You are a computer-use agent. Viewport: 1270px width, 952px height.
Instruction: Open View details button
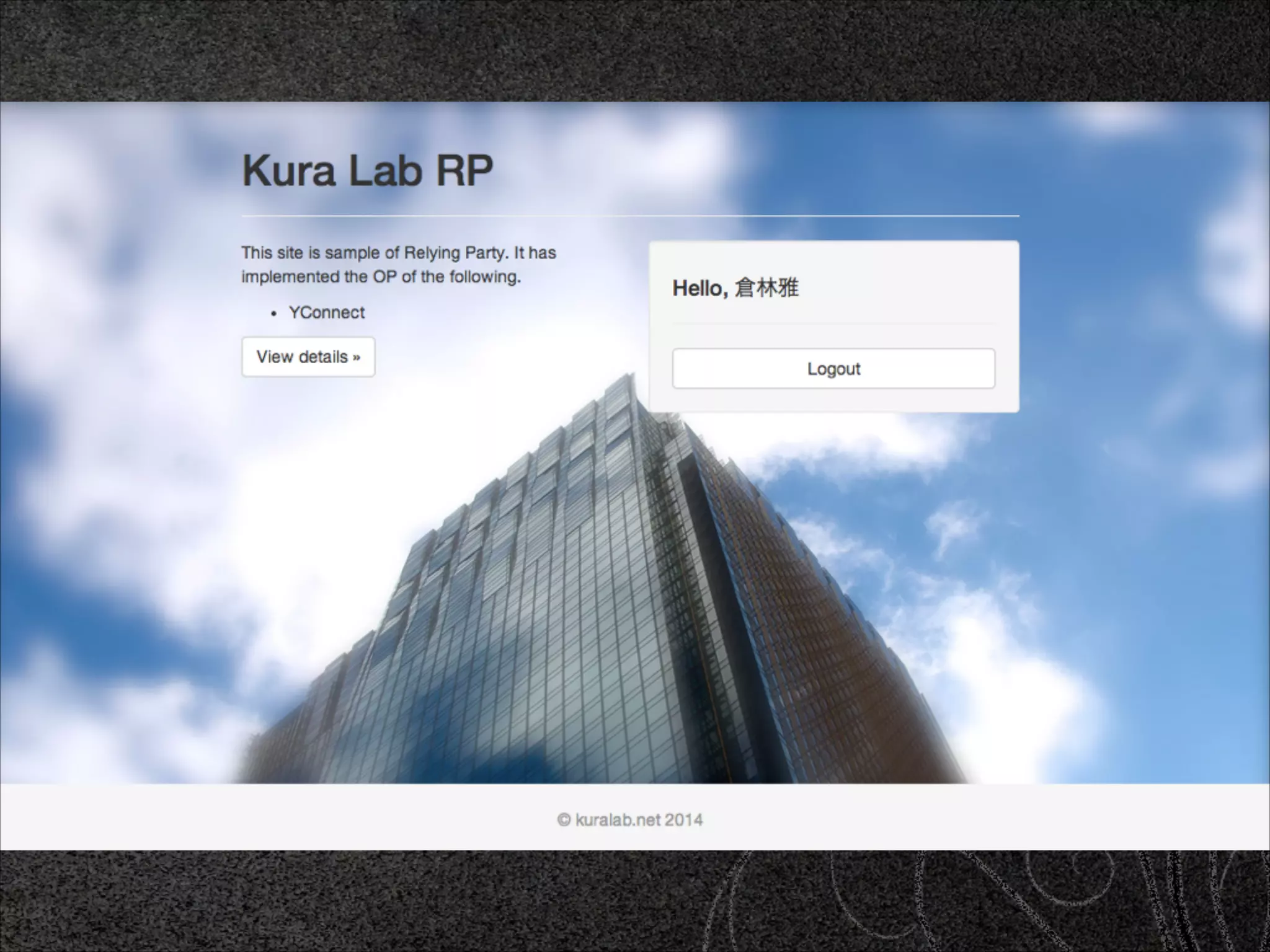[x=308, y=357]
